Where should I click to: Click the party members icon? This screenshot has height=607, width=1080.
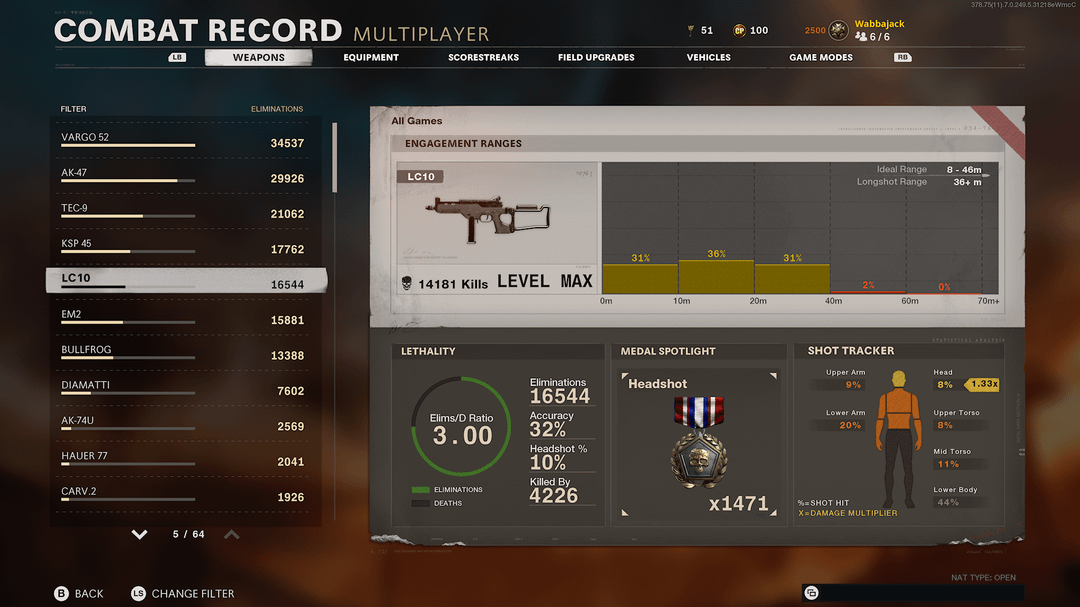[x=861, y=37]
